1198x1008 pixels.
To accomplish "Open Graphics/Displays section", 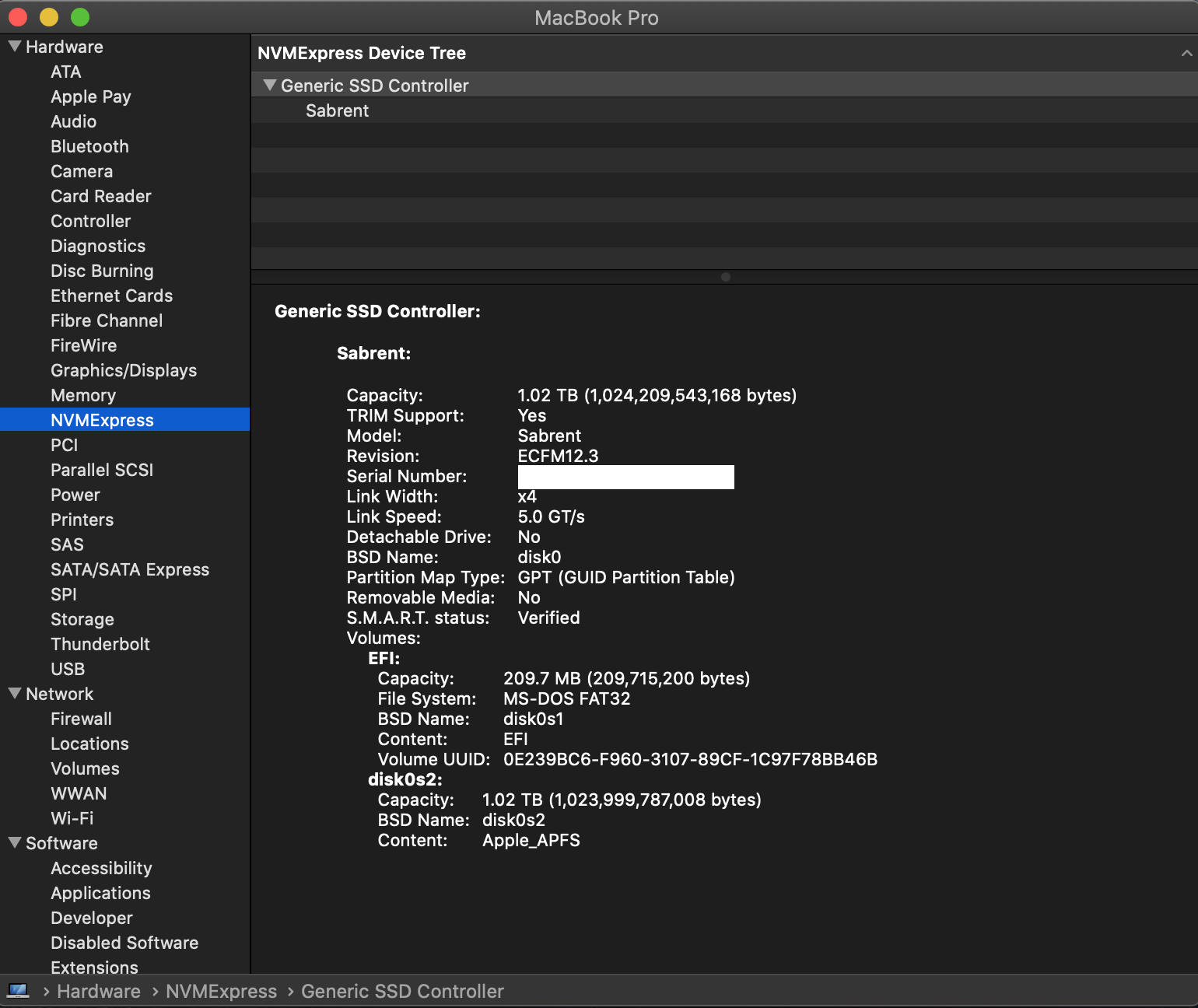I will click(124, 370).
